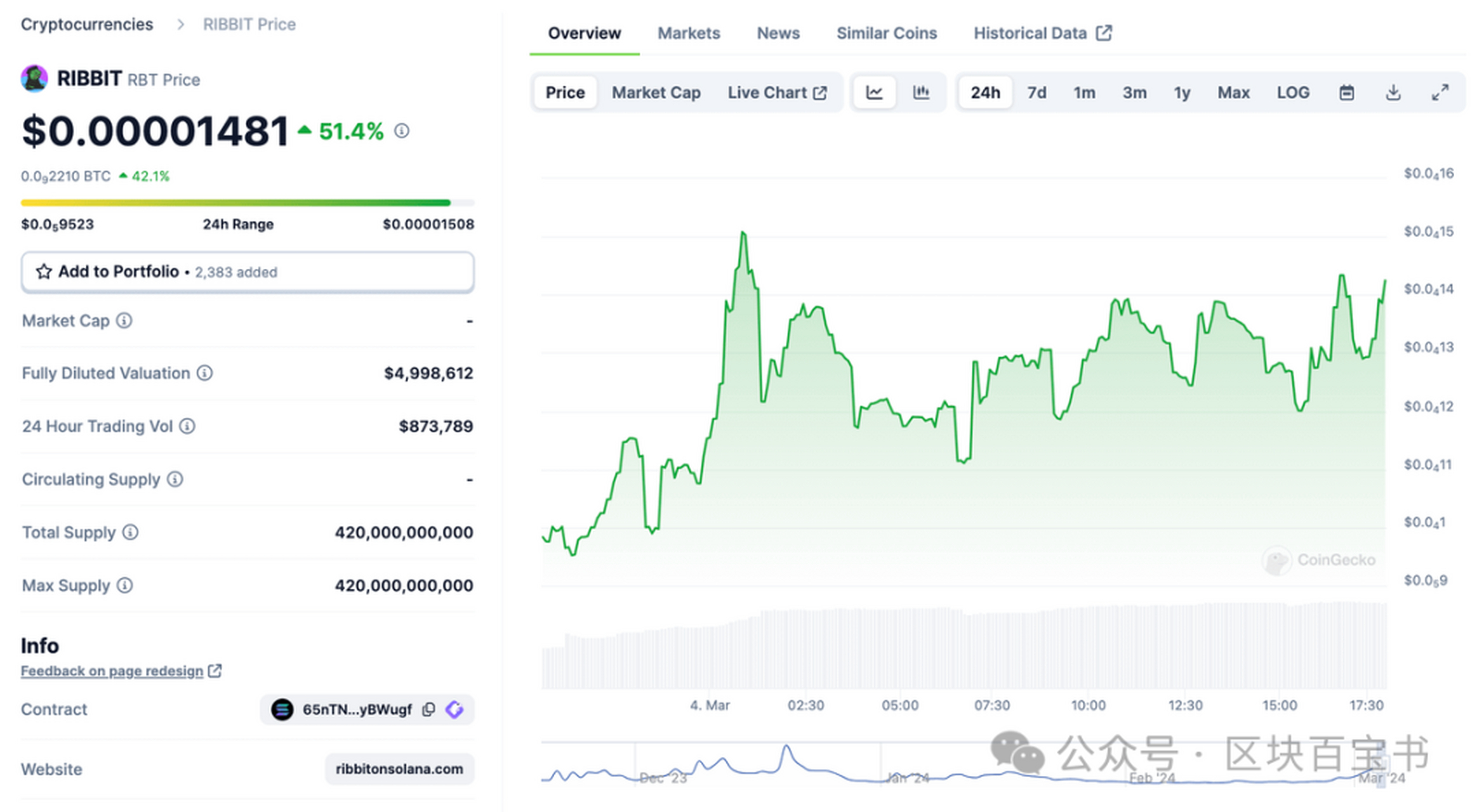This screenshot has width=1477, height=812.
Task: Show Fully Diluted Valuation info tooltip
Action: point(204,374)
